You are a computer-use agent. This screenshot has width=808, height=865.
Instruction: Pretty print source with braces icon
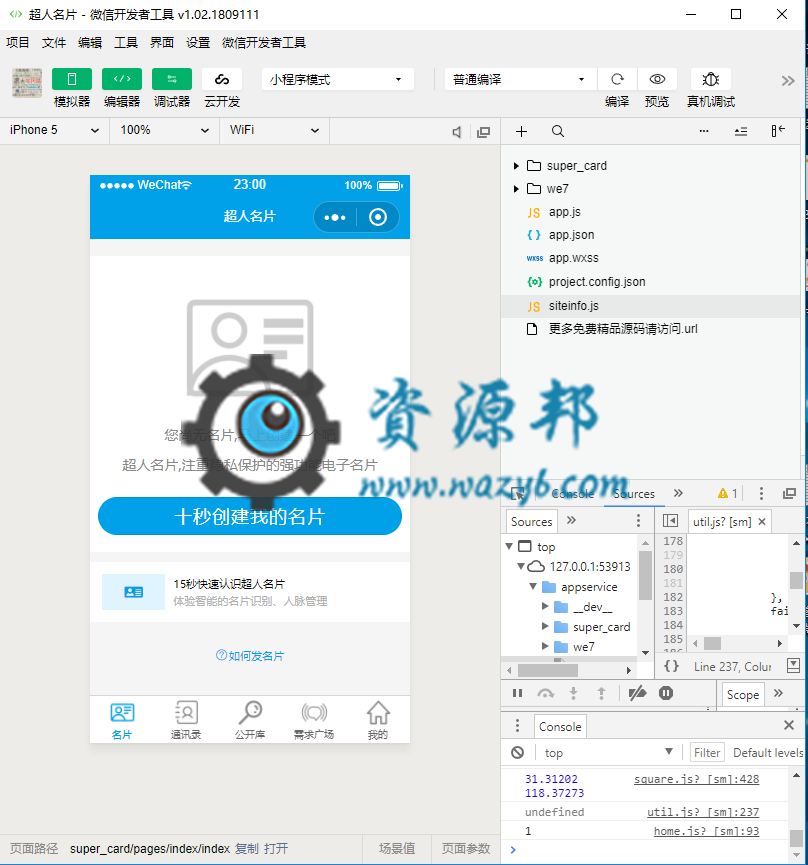pos(671,666)
